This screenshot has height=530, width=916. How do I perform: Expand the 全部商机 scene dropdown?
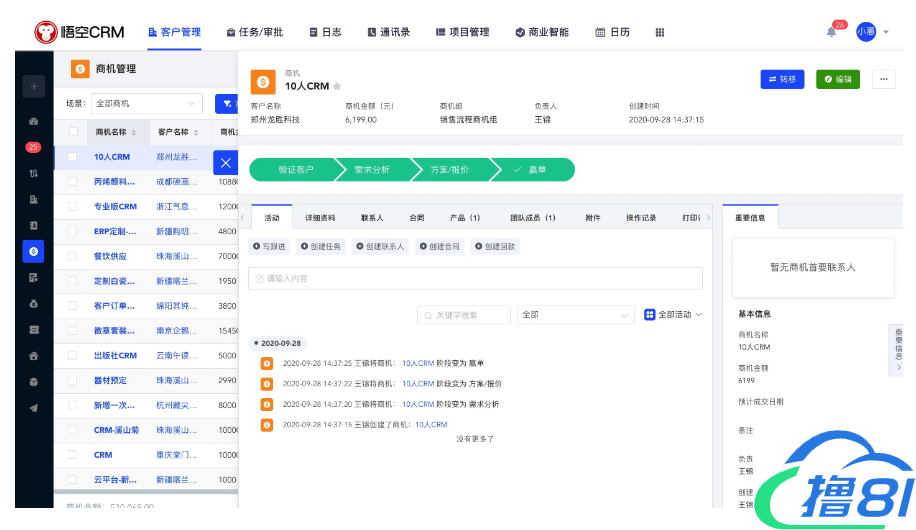[146, 103]
